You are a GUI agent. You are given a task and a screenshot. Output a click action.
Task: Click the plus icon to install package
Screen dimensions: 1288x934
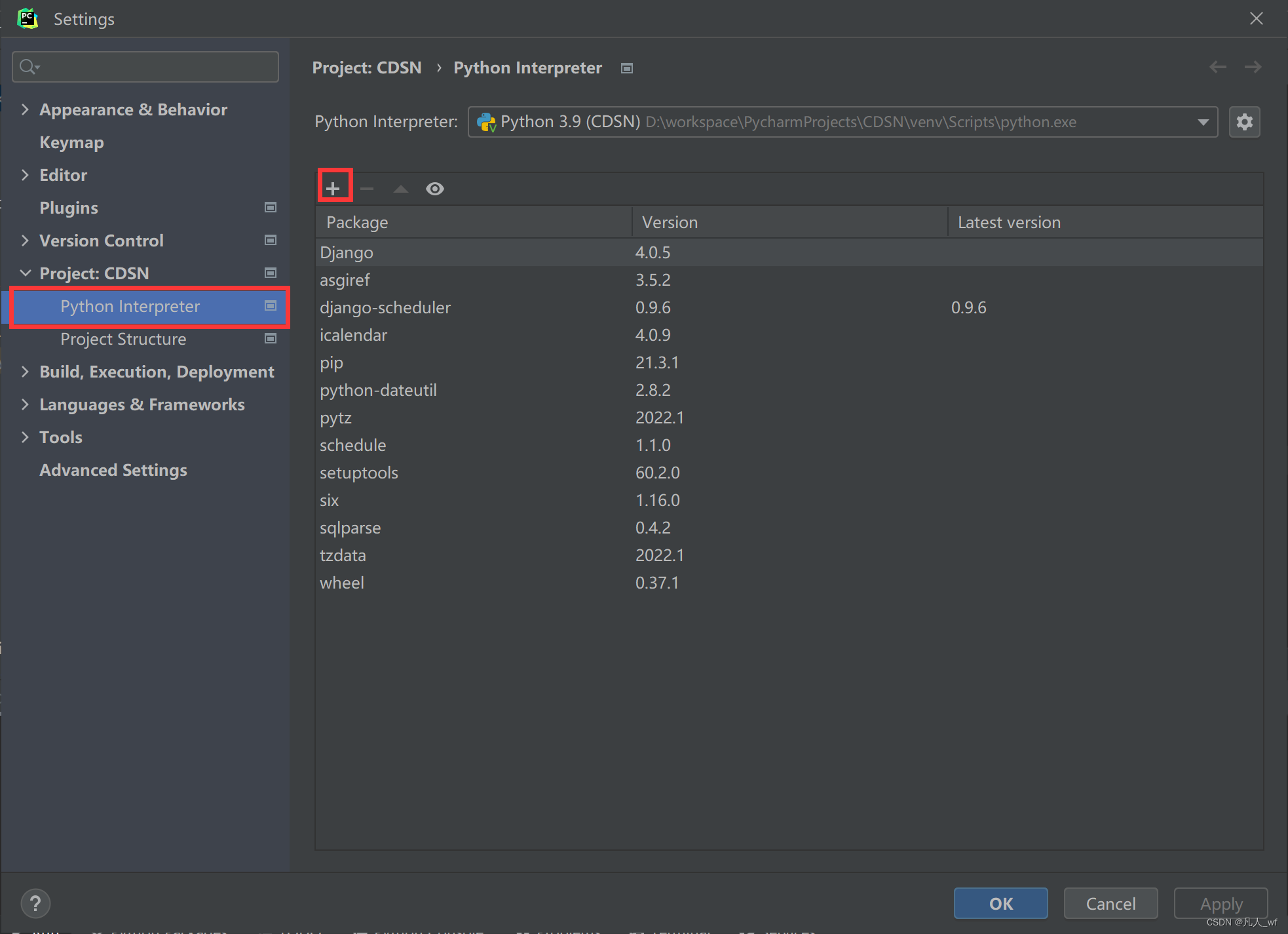click(x=333, y=189)
